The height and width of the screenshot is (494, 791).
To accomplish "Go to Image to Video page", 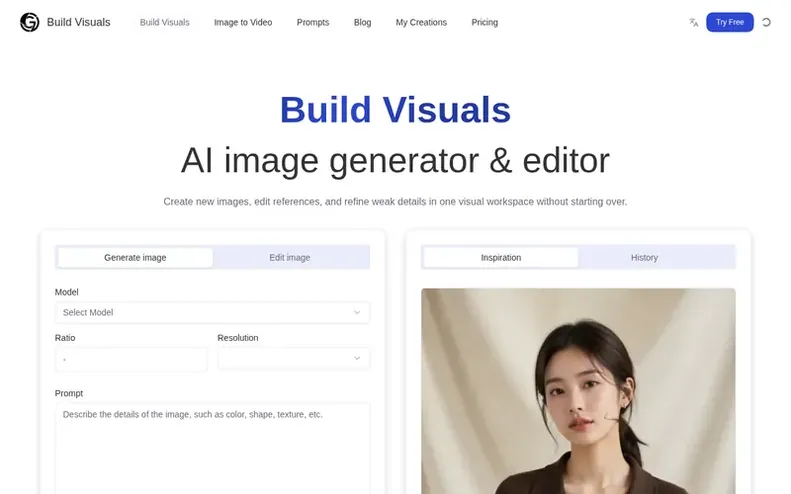I will 243,22.
